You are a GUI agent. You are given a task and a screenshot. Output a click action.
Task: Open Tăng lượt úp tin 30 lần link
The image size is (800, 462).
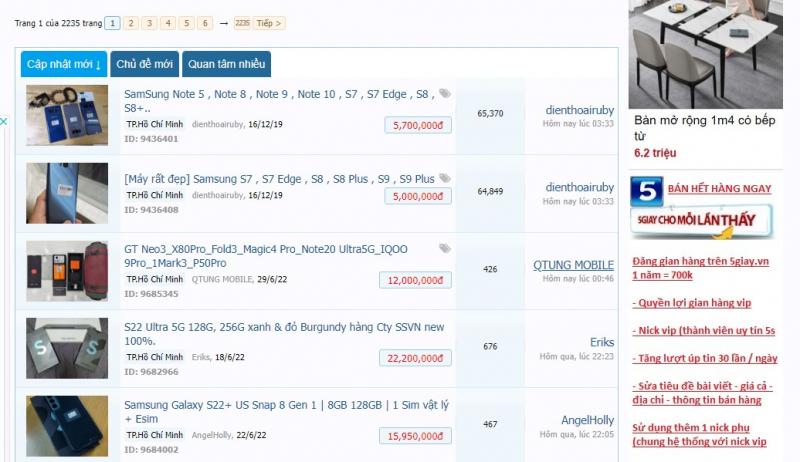click(x=705, y=358)
